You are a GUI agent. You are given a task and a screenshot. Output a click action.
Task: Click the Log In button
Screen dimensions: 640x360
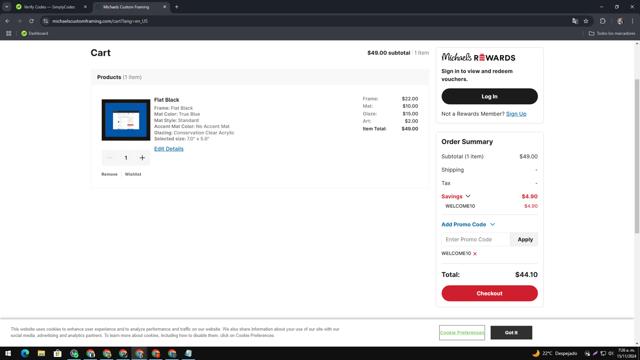489,96
